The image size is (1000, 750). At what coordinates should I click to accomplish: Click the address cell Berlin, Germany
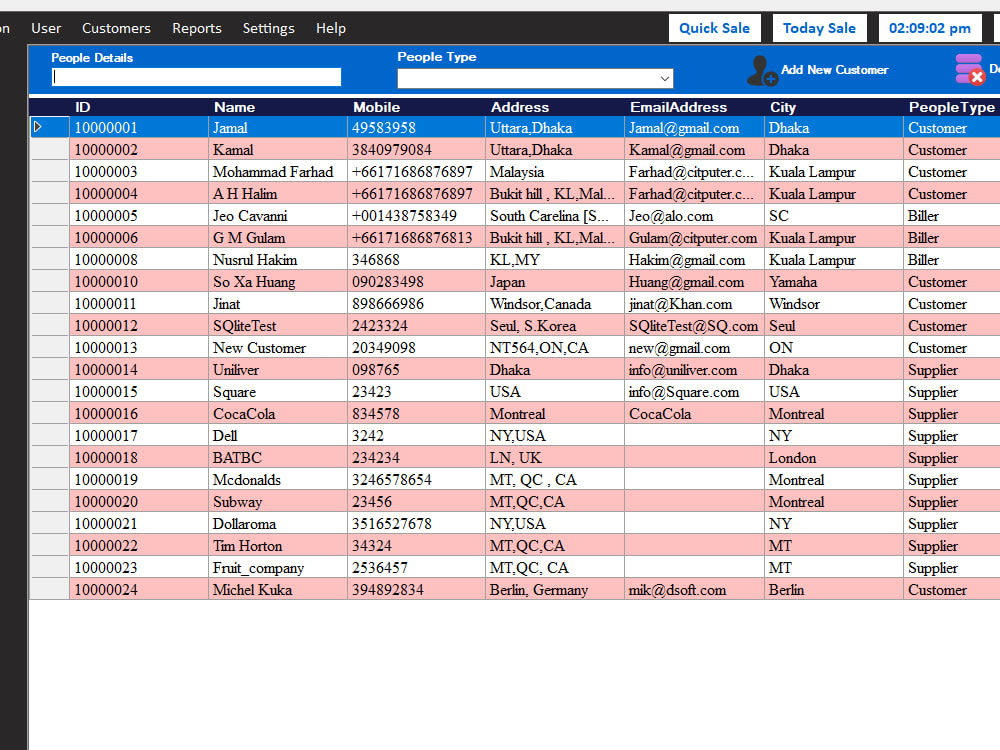pyautogui.click(x=555, y=589)
